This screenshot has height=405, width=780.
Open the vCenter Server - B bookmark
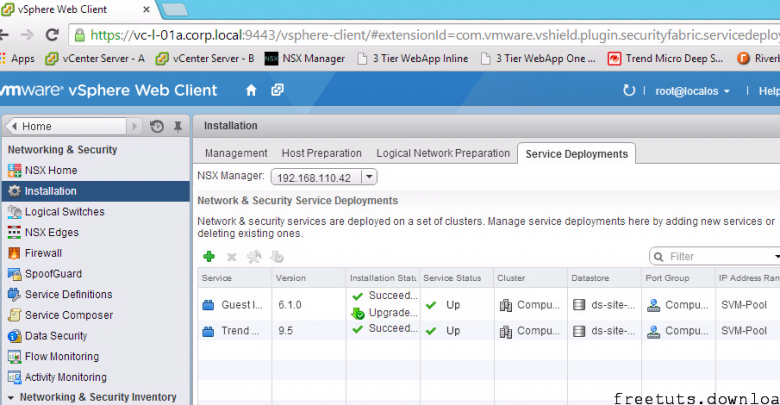tap(205, 59)
